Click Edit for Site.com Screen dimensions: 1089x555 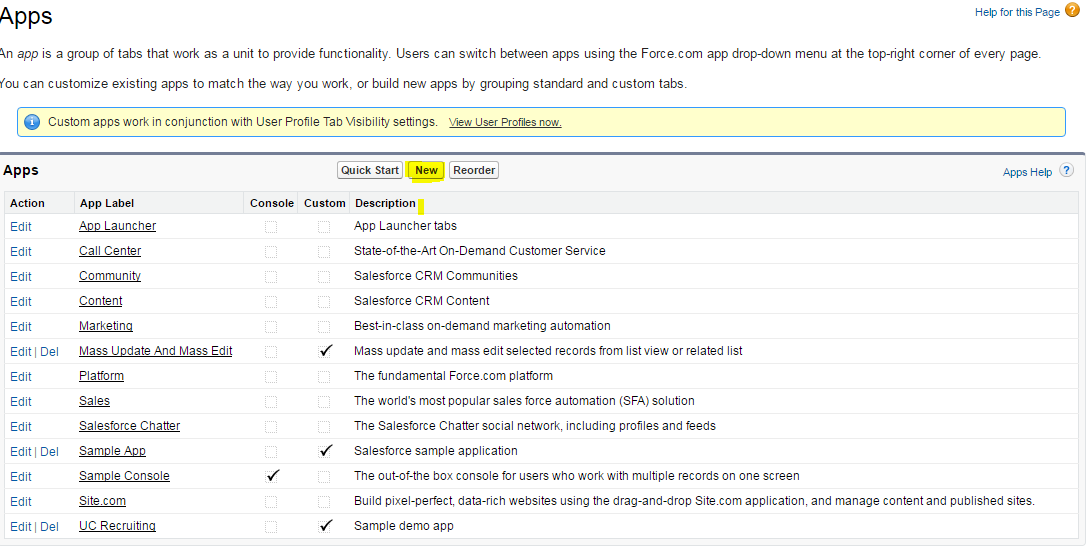[x=21, y=502]
